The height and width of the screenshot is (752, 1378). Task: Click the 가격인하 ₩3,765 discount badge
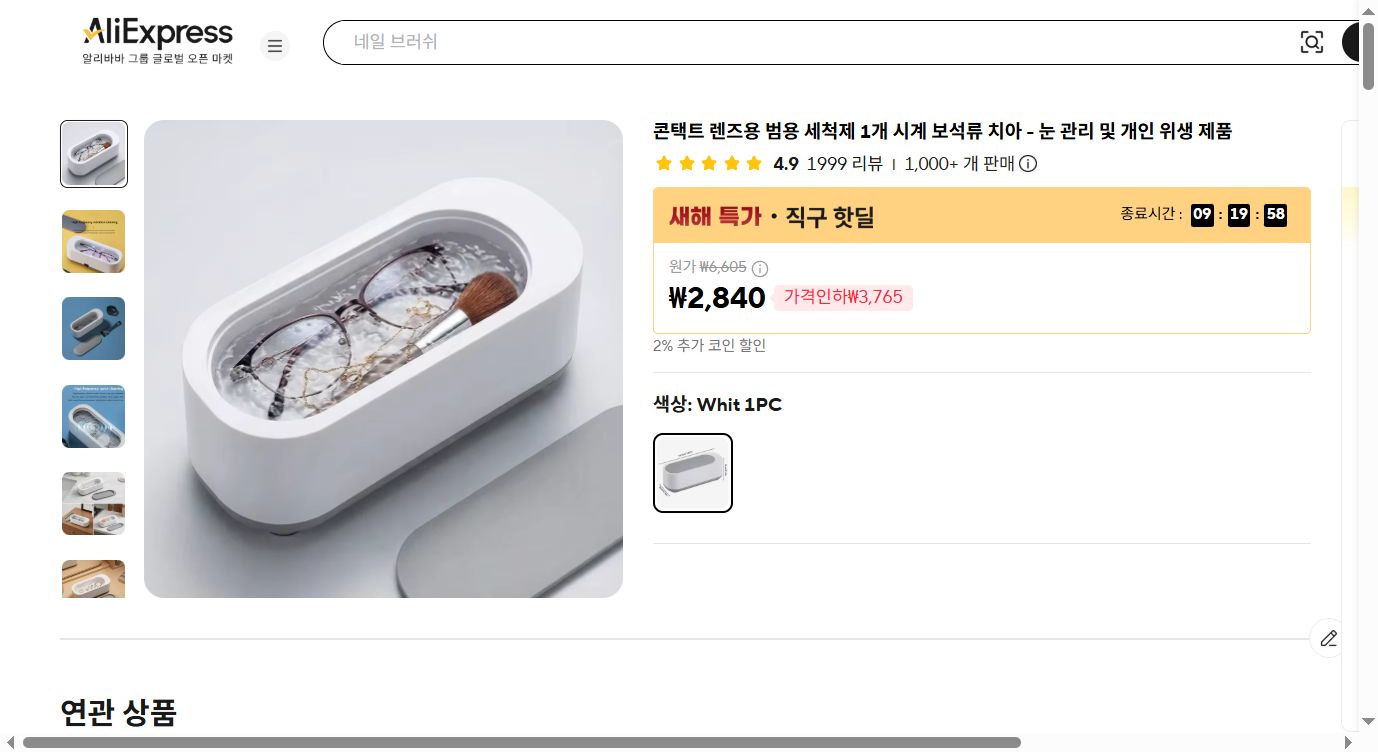[843, 297]
